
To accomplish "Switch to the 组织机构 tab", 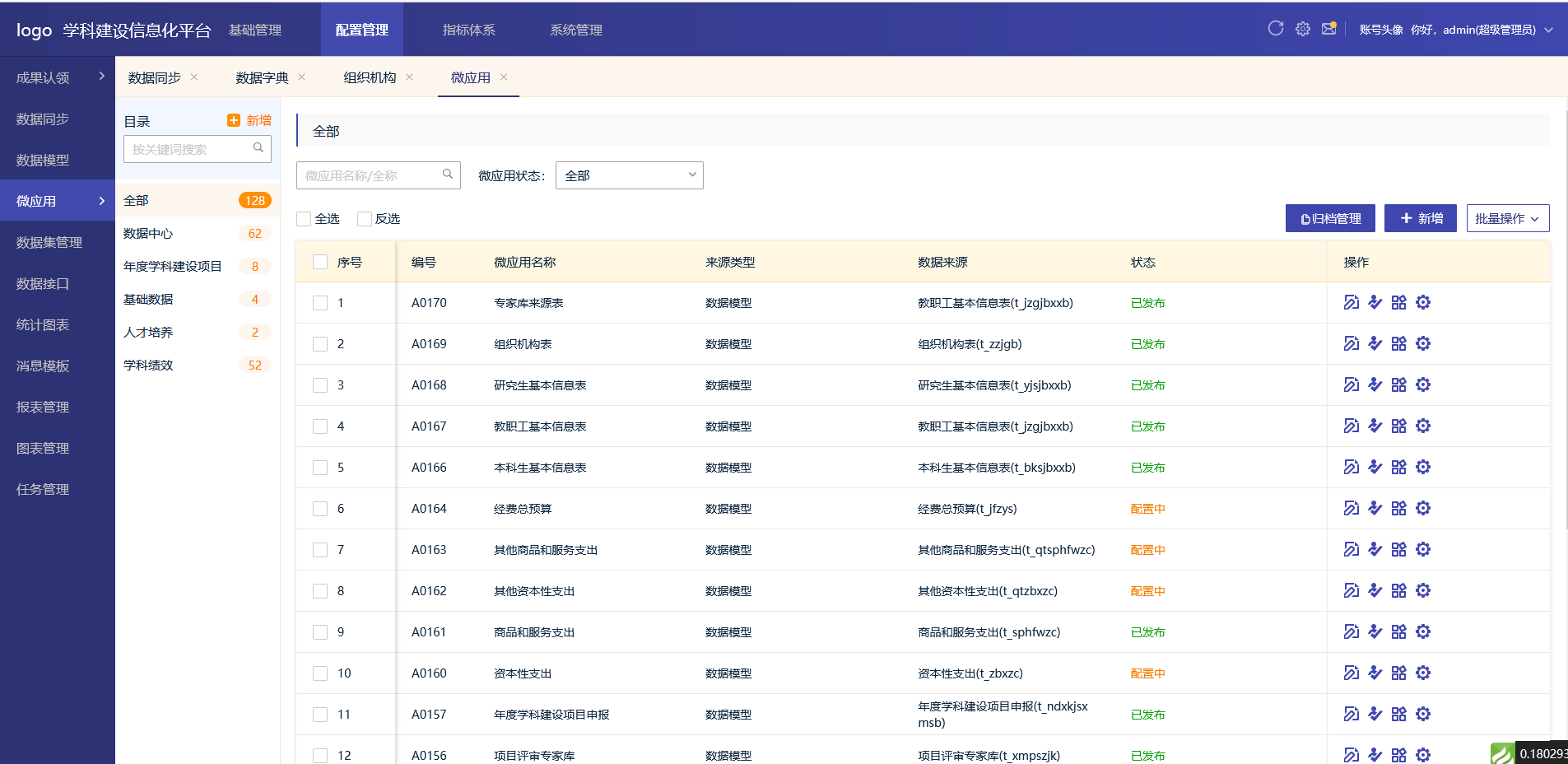I will click(370, 77).
